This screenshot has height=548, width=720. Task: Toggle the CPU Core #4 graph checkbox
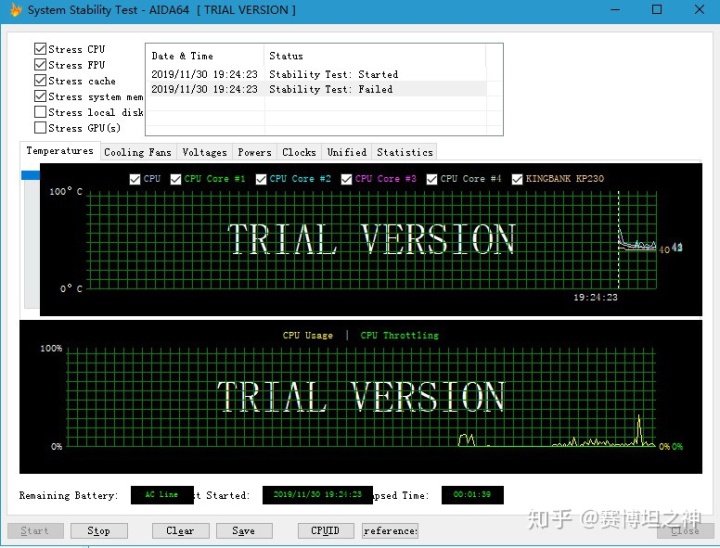432,179
